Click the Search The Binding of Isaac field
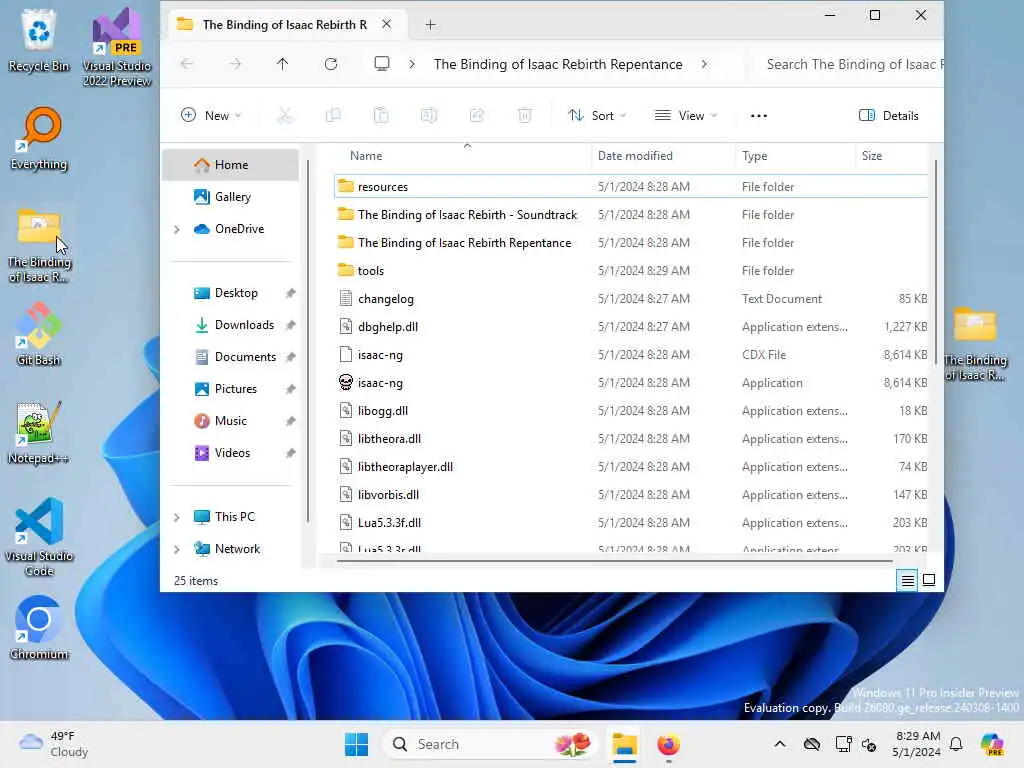The width and height of the screenshot is (1024, 768). point(849,64)
